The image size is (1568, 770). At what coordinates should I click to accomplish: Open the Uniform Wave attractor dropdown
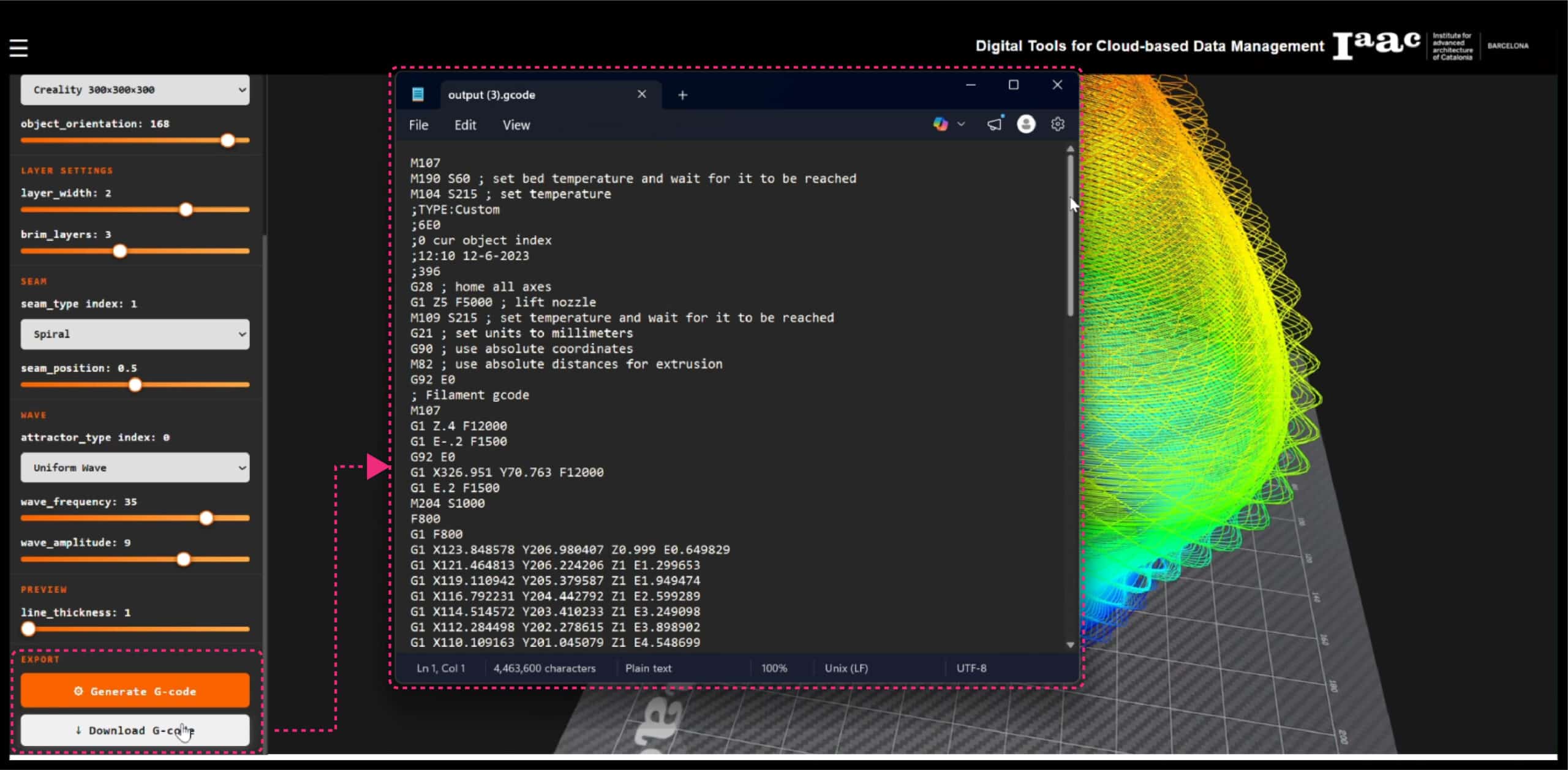(135, 468)
